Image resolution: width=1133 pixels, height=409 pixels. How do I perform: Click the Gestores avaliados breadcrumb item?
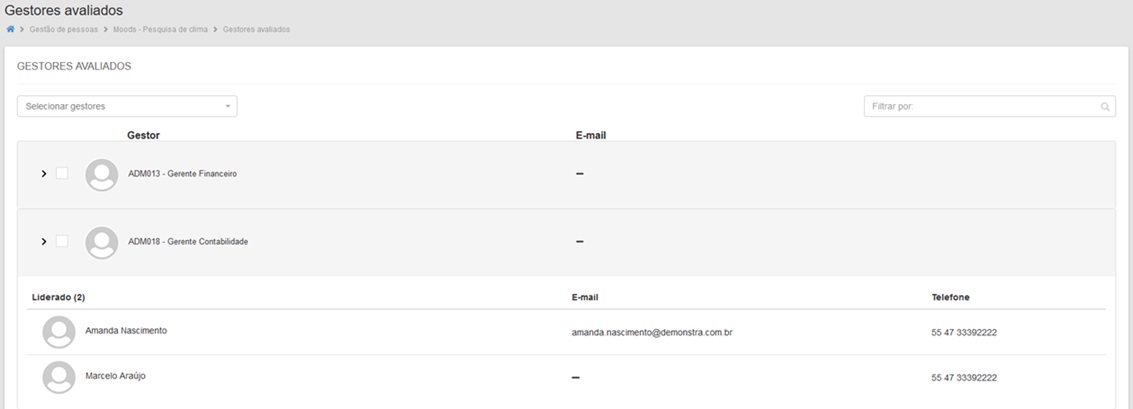coord(257,30)
